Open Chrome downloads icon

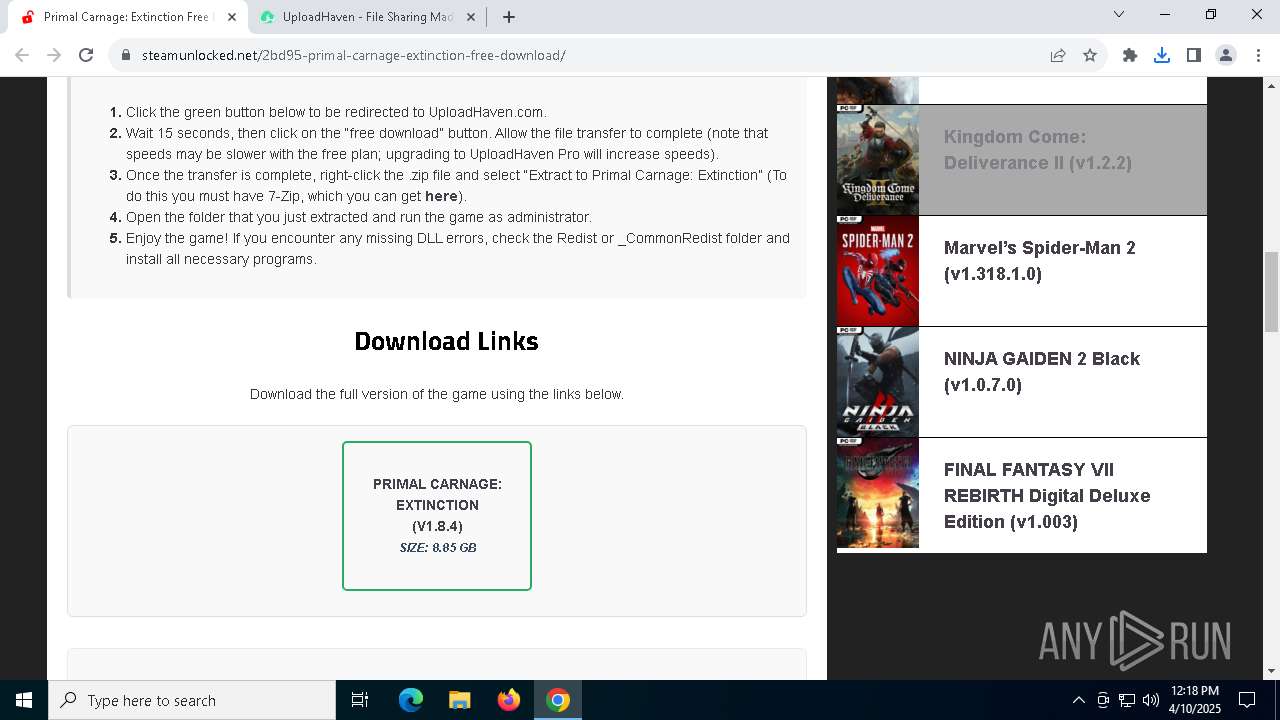(x=1162, y=55)
